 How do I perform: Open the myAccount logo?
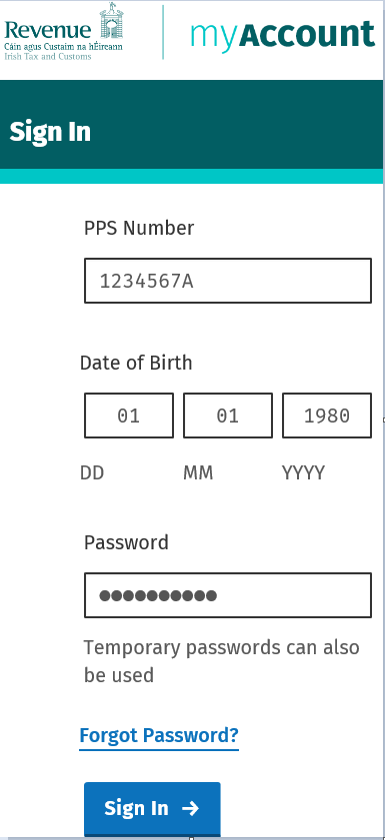pos(283,35)
